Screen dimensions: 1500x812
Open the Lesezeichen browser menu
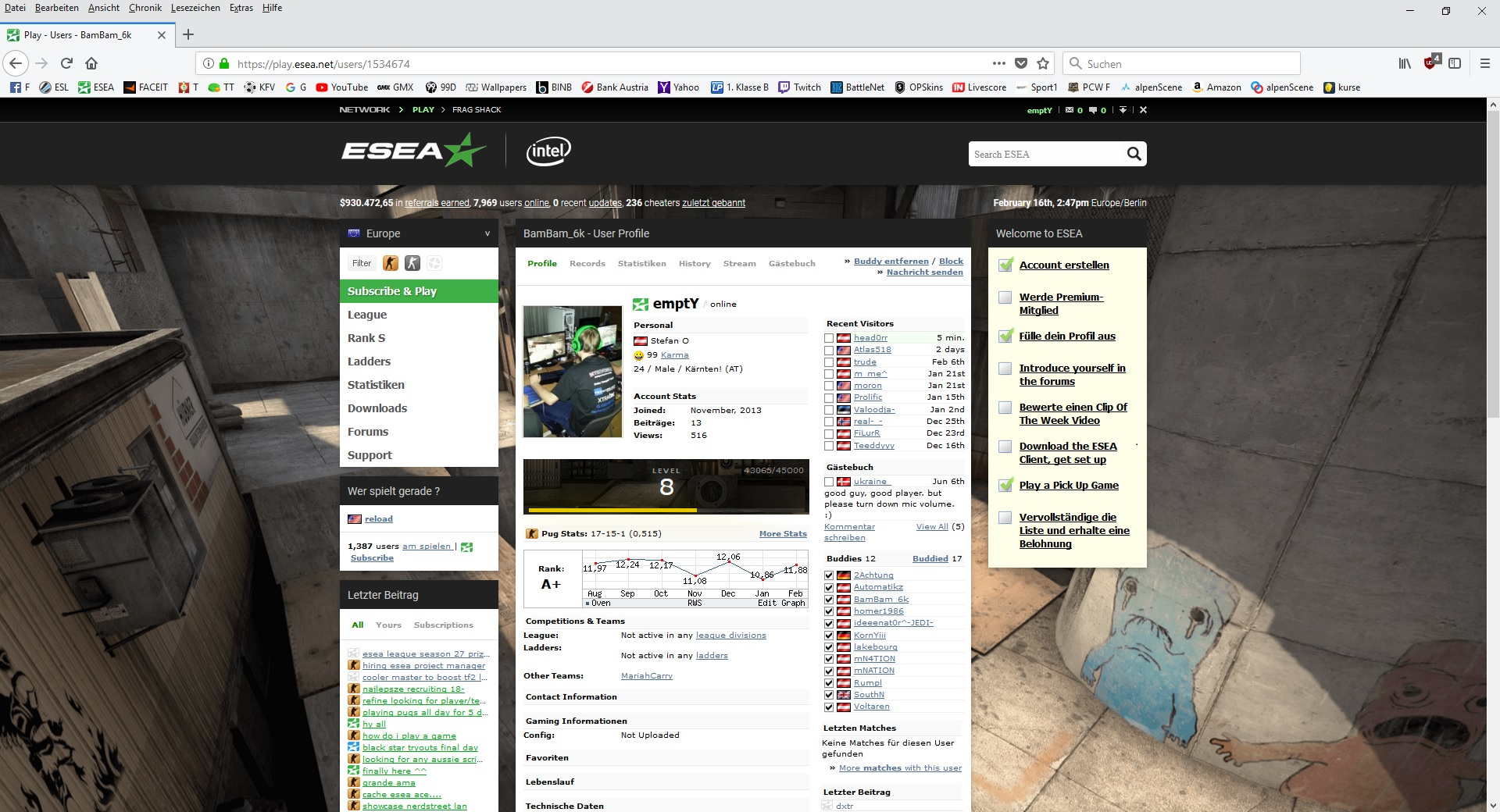195,8
